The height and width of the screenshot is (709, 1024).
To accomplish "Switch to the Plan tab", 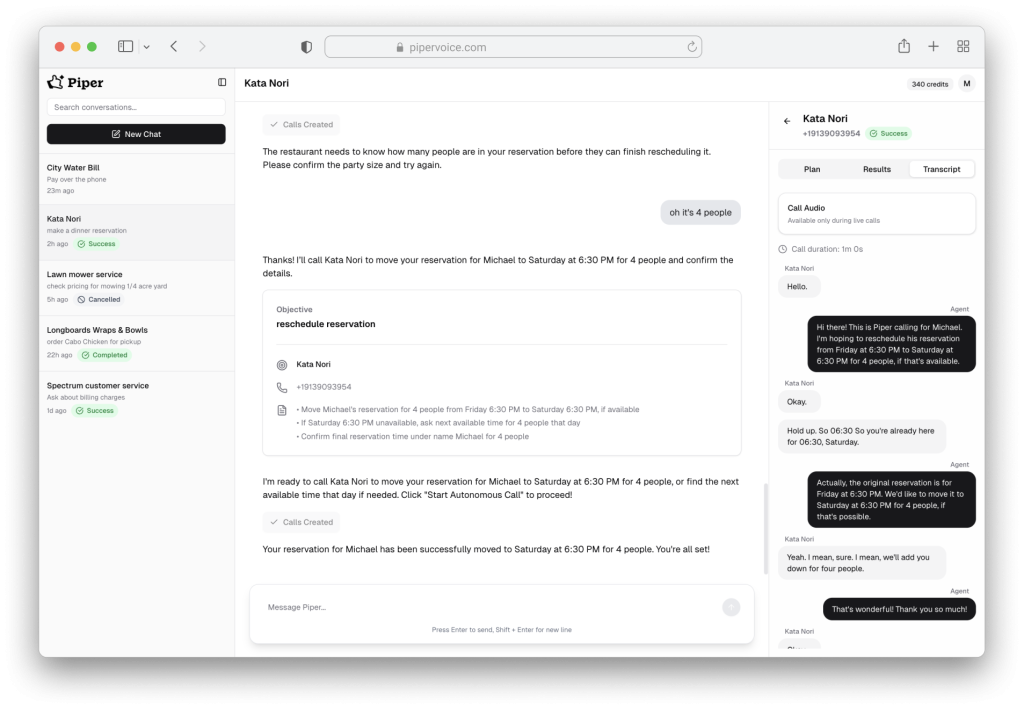I will (x=812, y=169).
